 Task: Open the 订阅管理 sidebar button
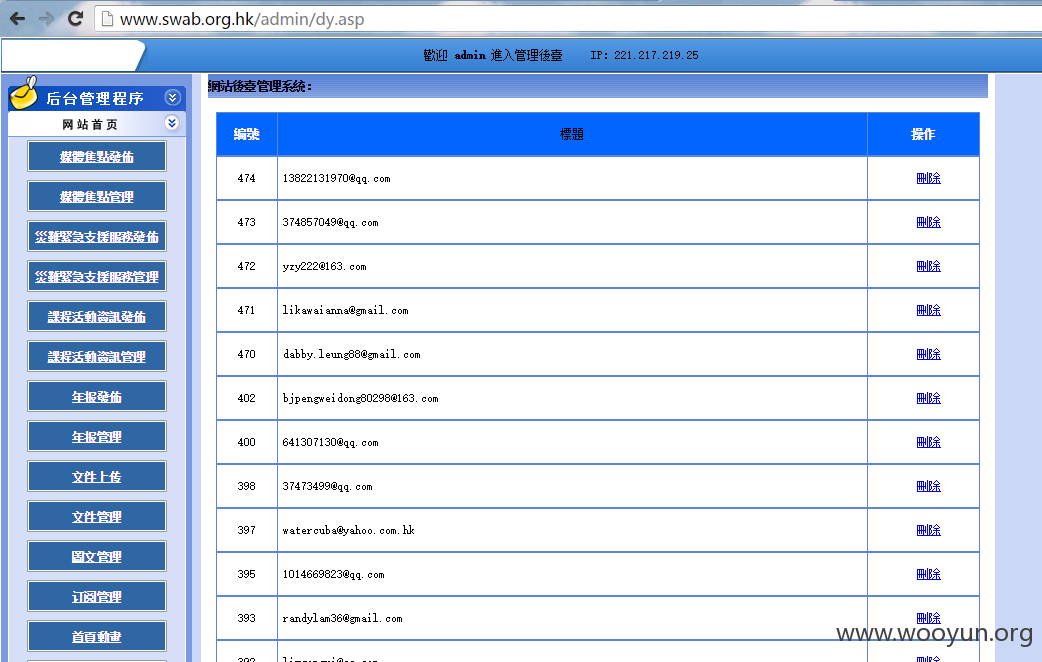[x=97, y=597]
